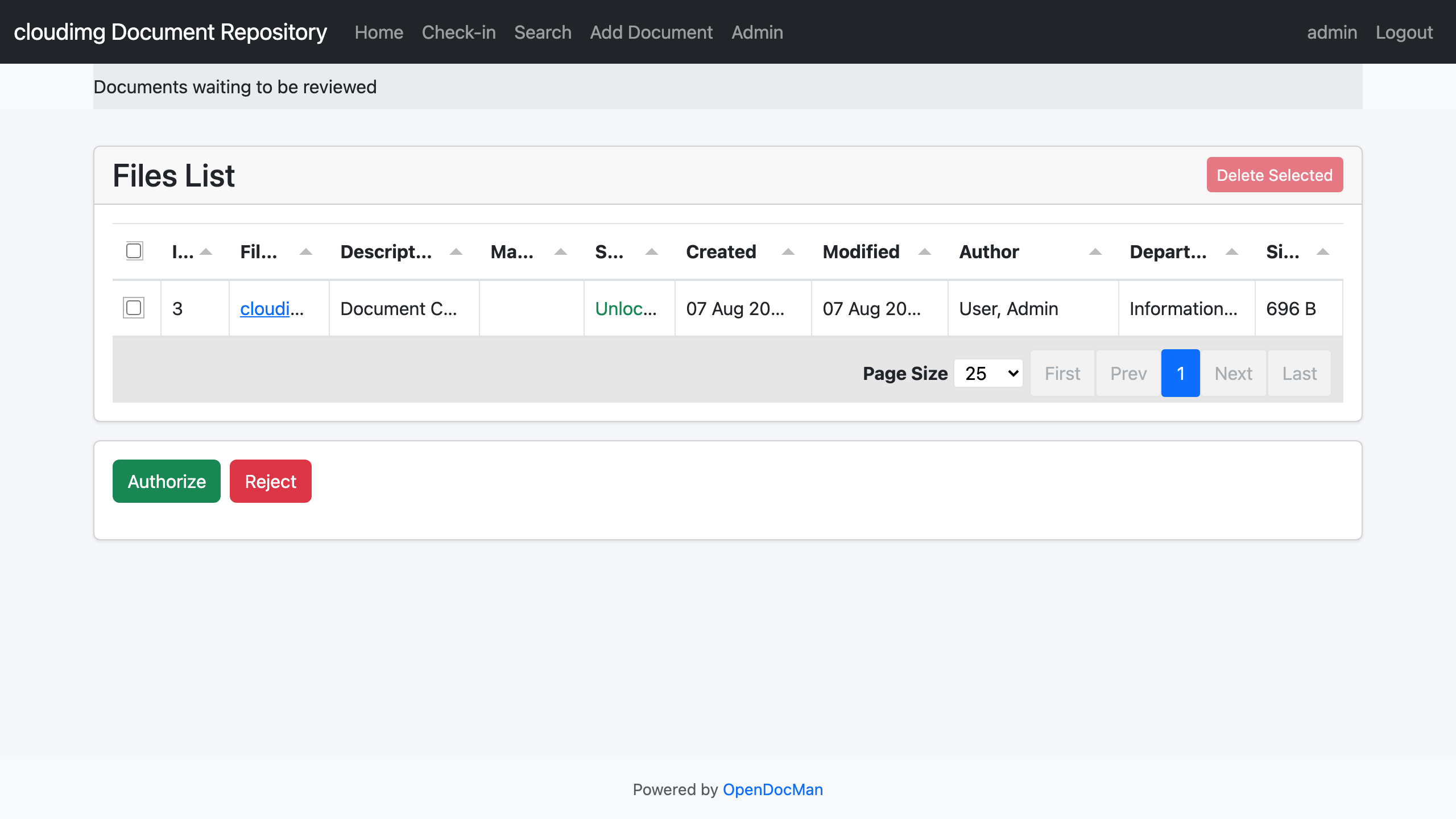Sort by Ma... column arrow
This screenshot has height=819, width=1456.
coord(561,252)
